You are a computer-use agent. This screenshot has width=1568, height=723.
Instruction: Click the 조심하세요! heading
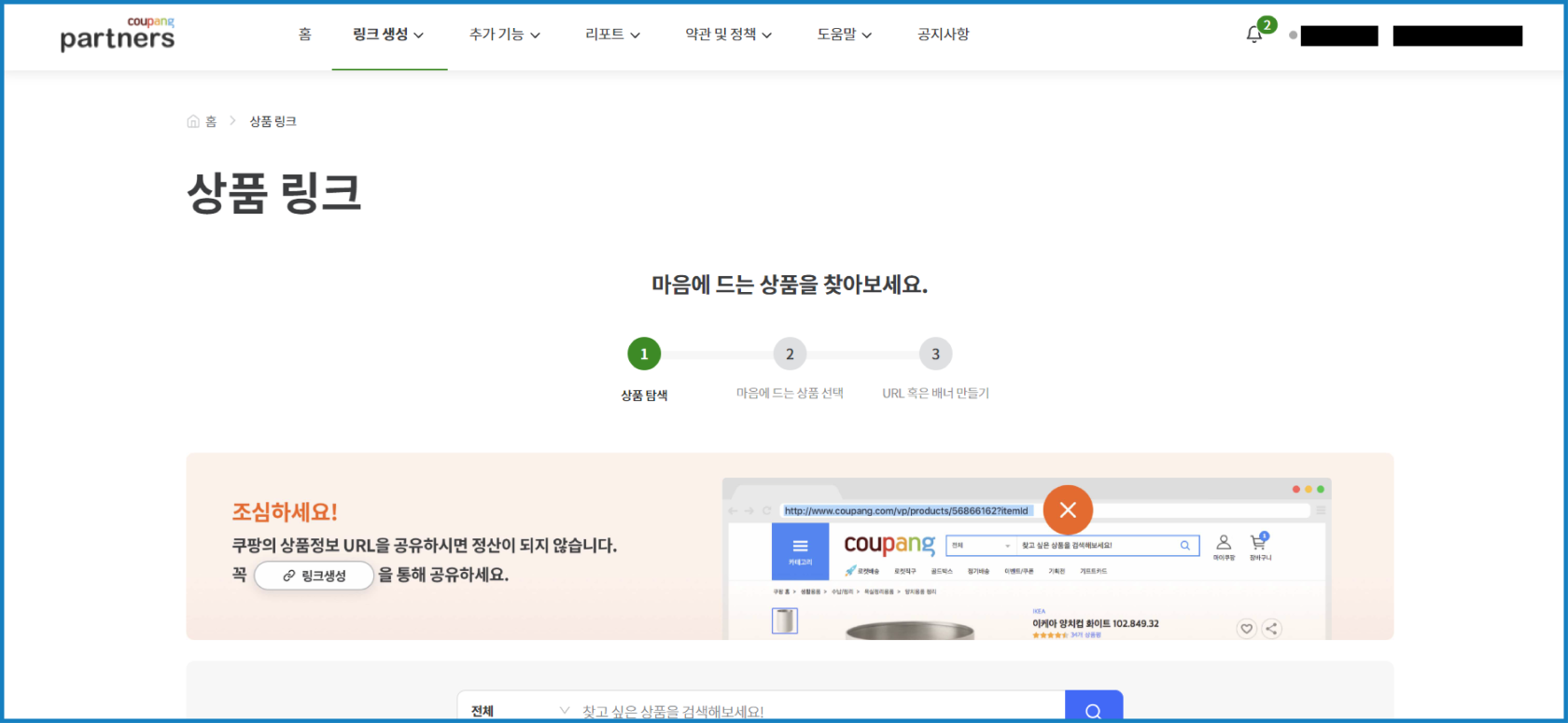[285, 512]
